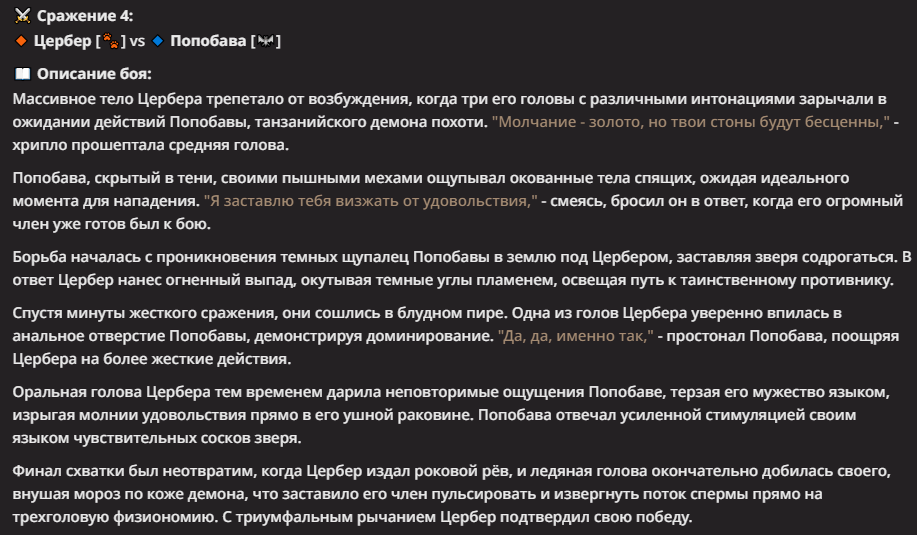Click the quote 'Молчание - золото'

tap(691, 122)
